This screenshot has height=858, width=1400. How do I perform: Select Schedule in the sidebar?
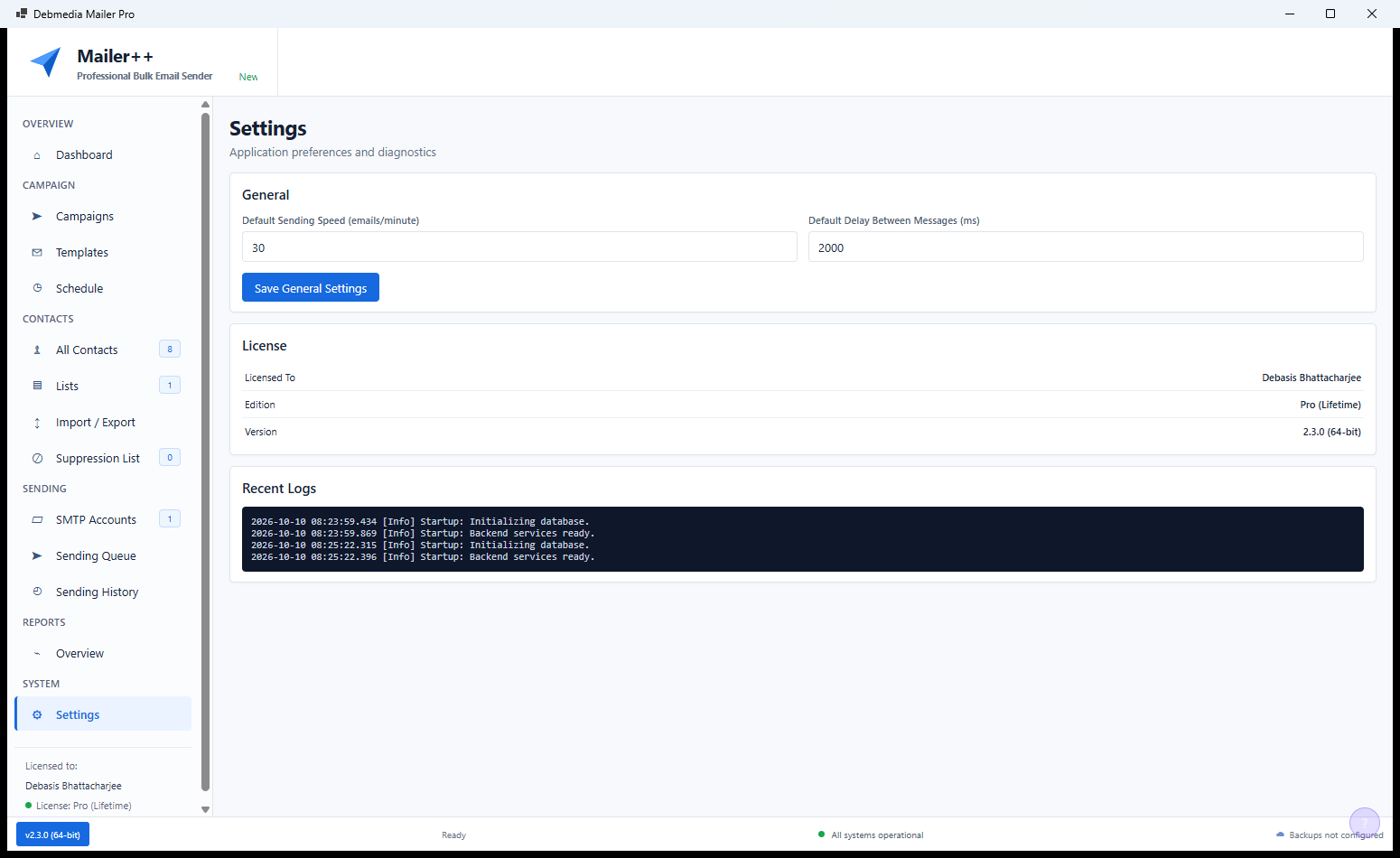pyautogui.click(x=103, y=289)
